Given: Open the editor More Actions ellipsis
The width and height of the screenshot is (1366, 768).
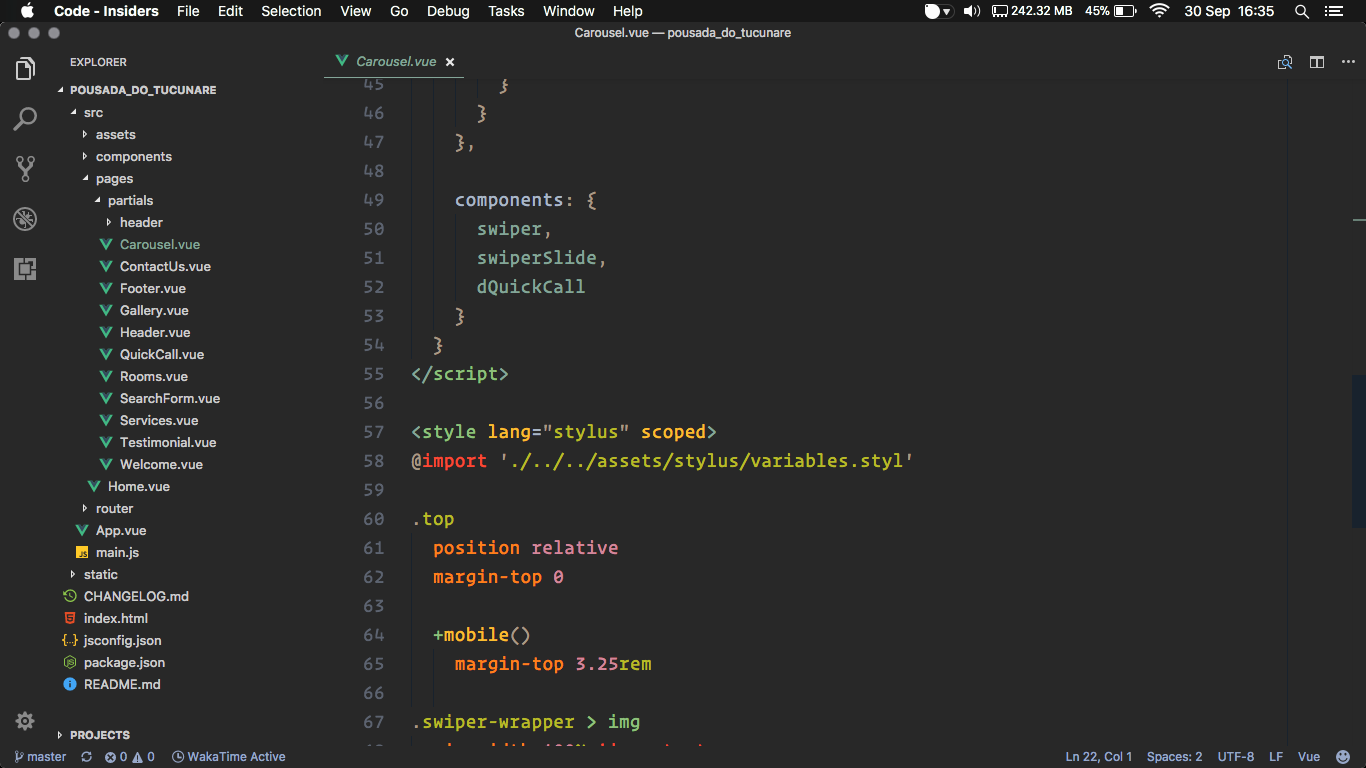Looking at the screenshot, I should click(x=1348, y=62).
